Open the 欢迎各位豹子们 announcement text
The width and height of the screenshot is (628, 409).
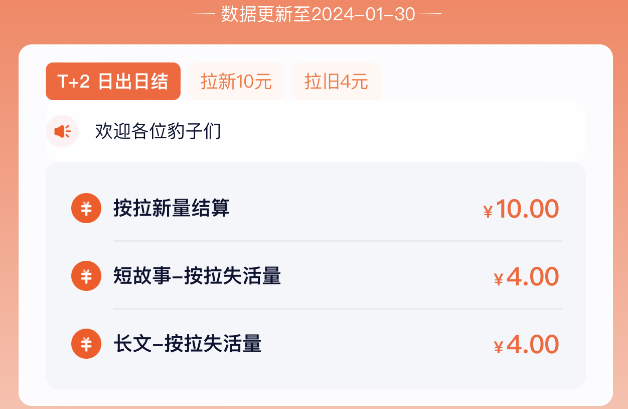click(158, 131)
